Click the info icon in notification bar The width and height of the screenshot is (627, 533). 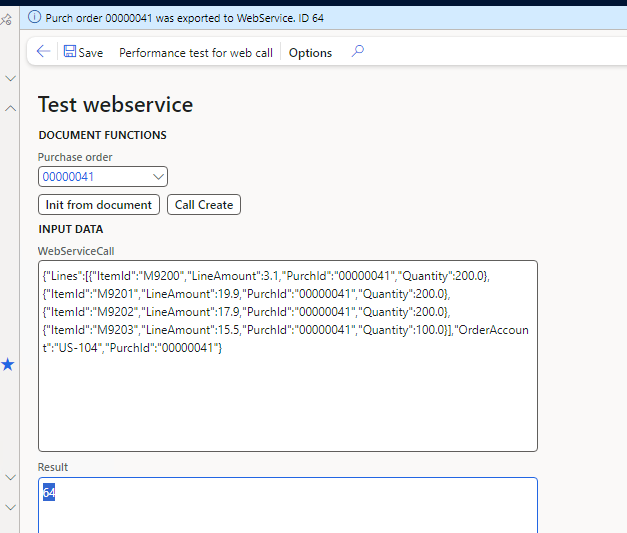pos(34,17)
